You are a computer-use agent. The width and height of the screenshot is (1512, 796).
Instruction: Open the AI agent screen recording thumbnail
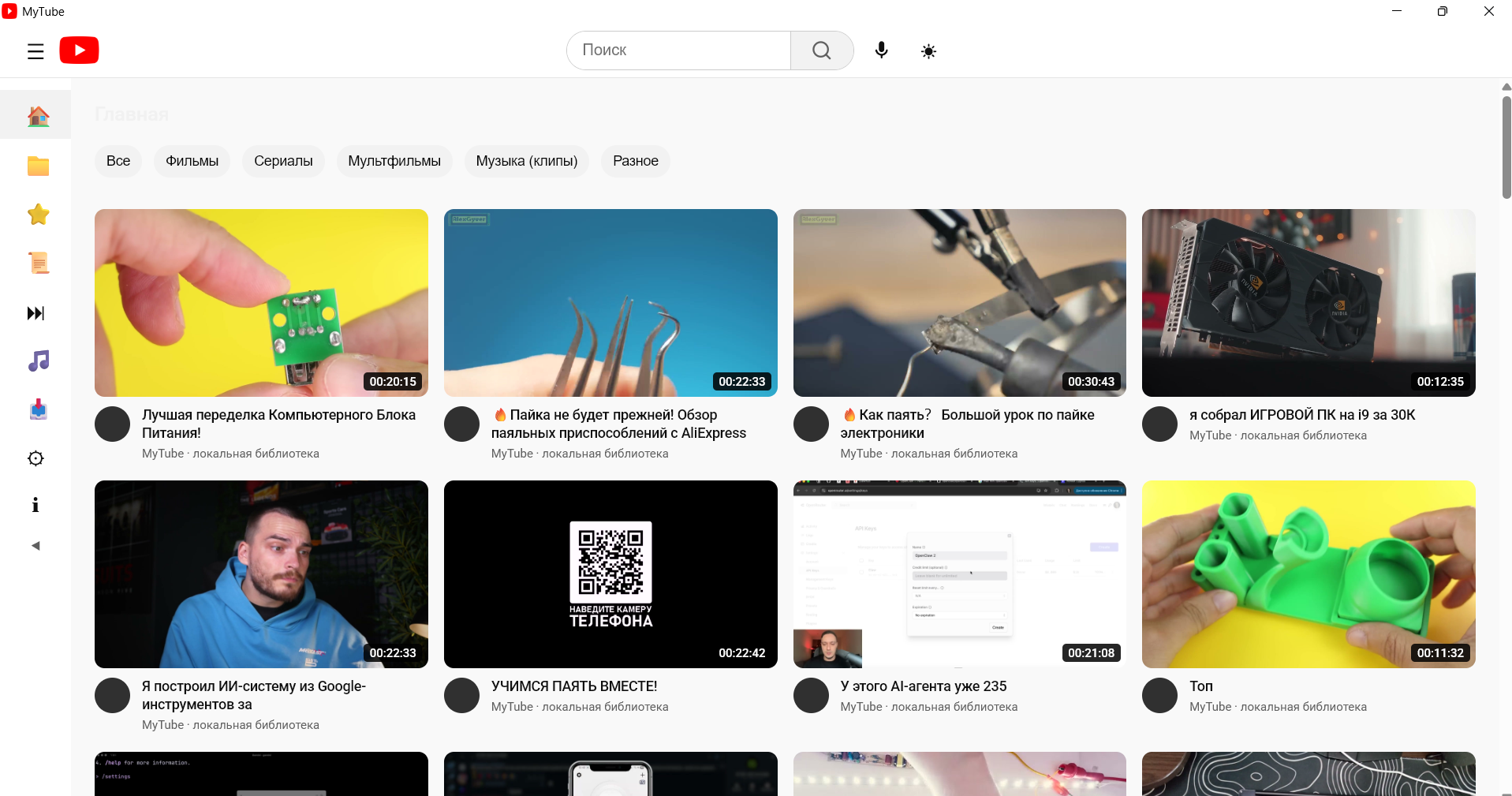click(x=960, y=574)
